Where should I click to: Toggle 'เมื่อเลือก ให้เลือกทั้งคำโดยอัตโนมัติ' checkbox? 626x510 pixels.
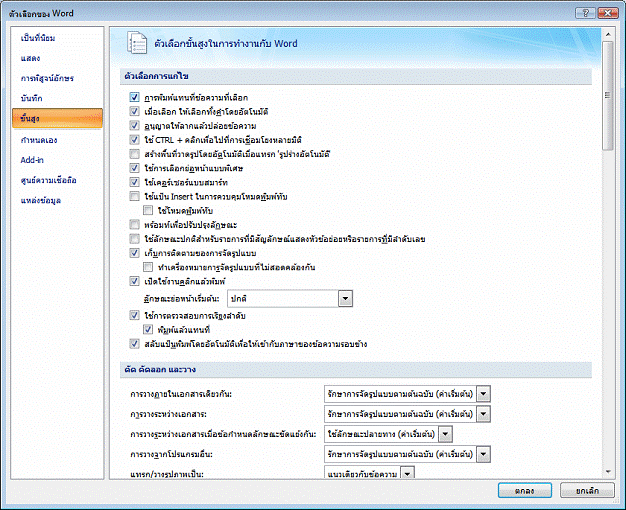click(x=135, y=111)
